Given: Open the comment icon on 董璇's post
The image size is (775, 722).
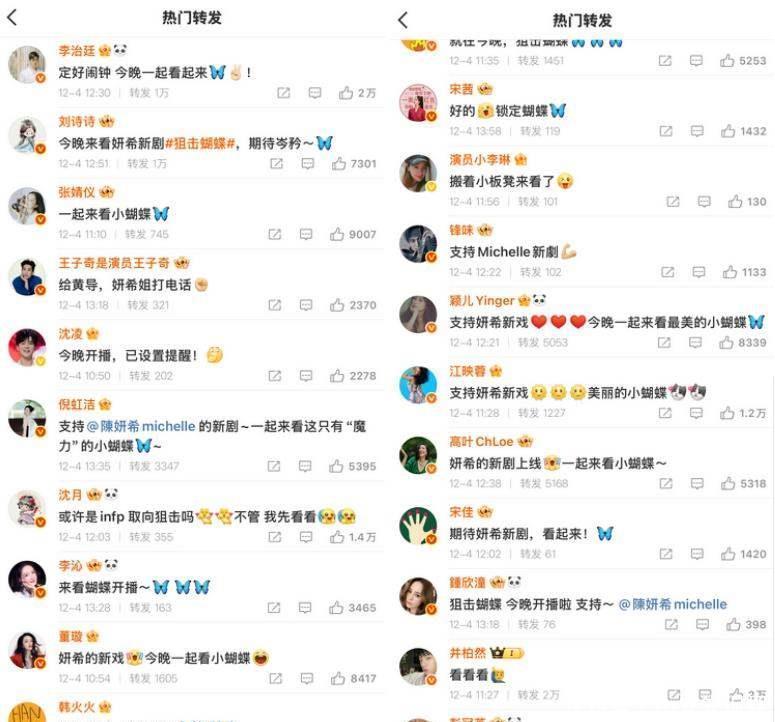Looking at the screenshot, I should 306,679.
